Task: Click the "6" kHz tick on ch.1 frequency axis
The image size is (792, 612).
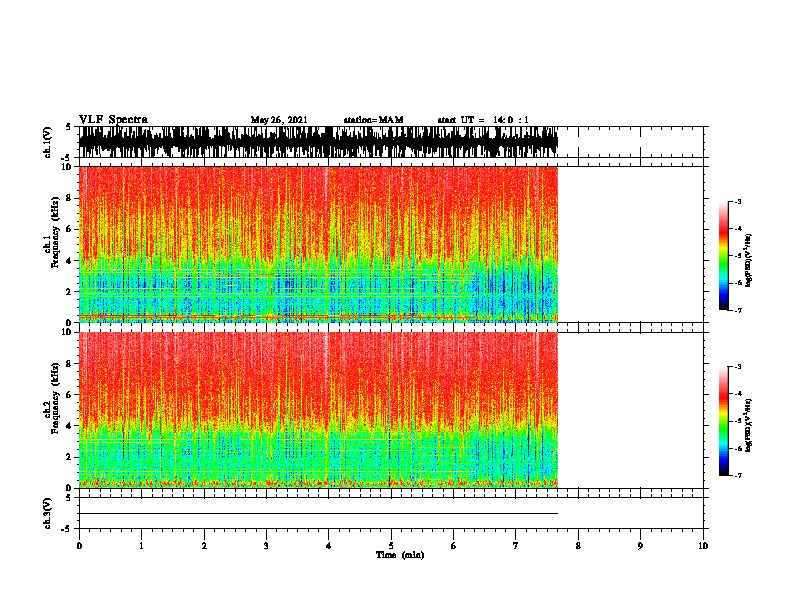Action: coord(69,230)
